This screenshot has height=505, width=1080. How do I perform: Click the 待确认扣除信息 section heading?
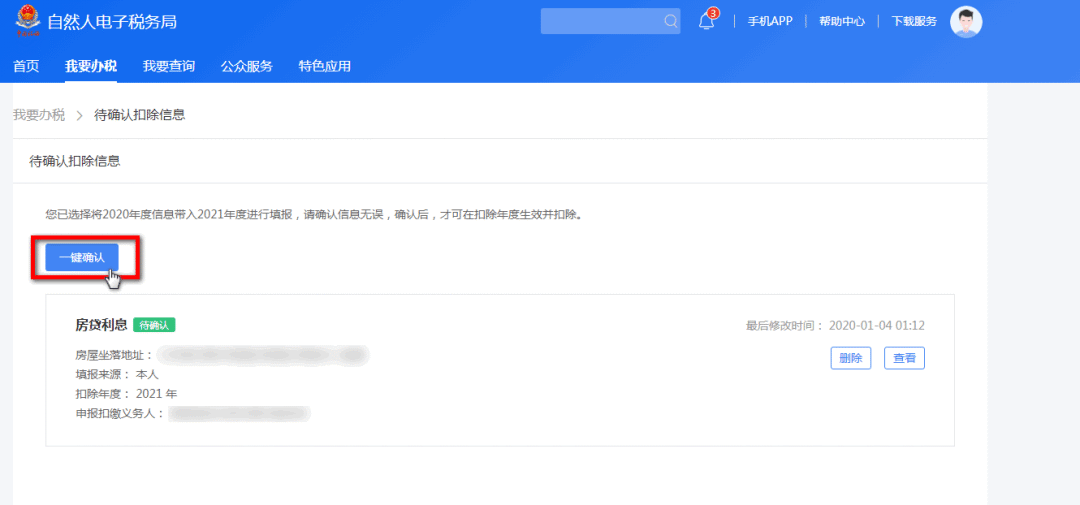click(75, 161)
